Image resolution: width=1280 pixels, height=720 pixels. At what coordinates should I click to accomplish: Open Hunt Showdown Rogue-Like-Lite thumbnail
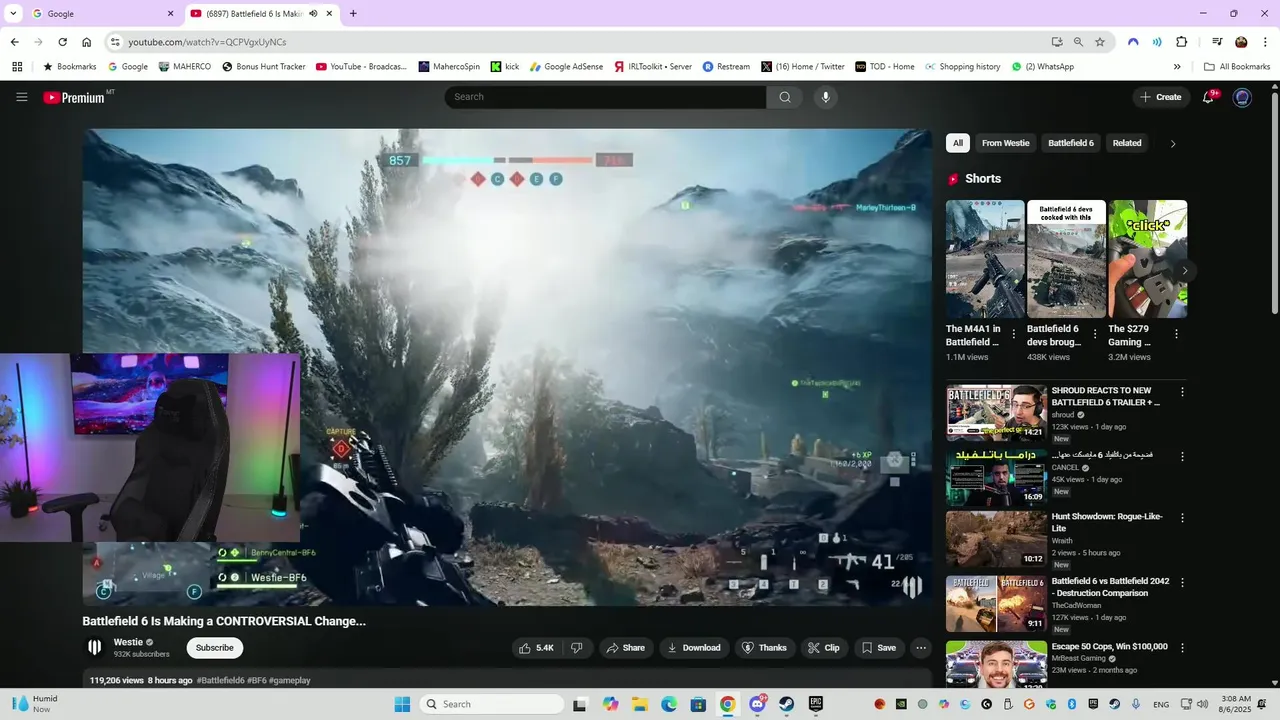(x=996, y=539)
